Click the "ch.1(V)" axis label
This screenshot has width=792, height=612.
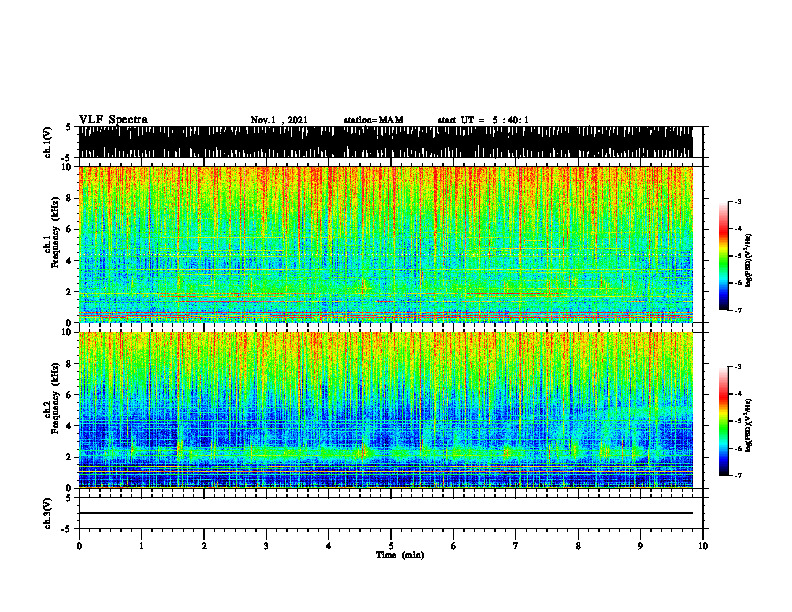48,142
